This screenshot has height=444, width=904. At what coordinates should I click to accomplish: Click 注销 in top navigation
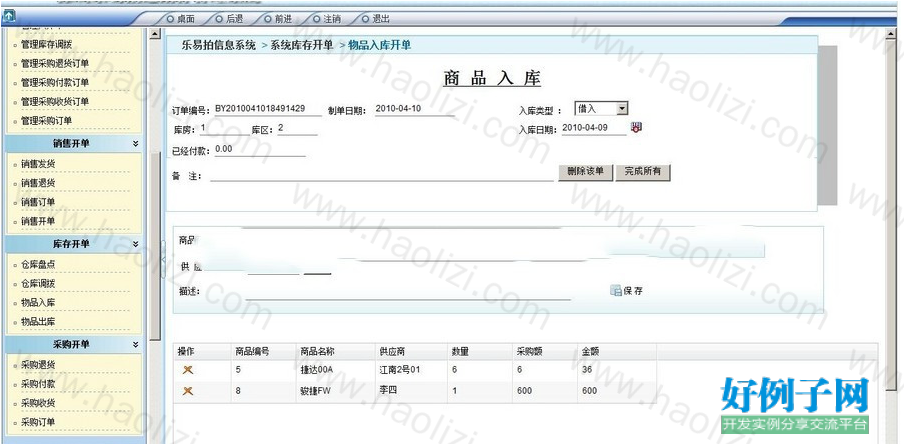point(327,19)
